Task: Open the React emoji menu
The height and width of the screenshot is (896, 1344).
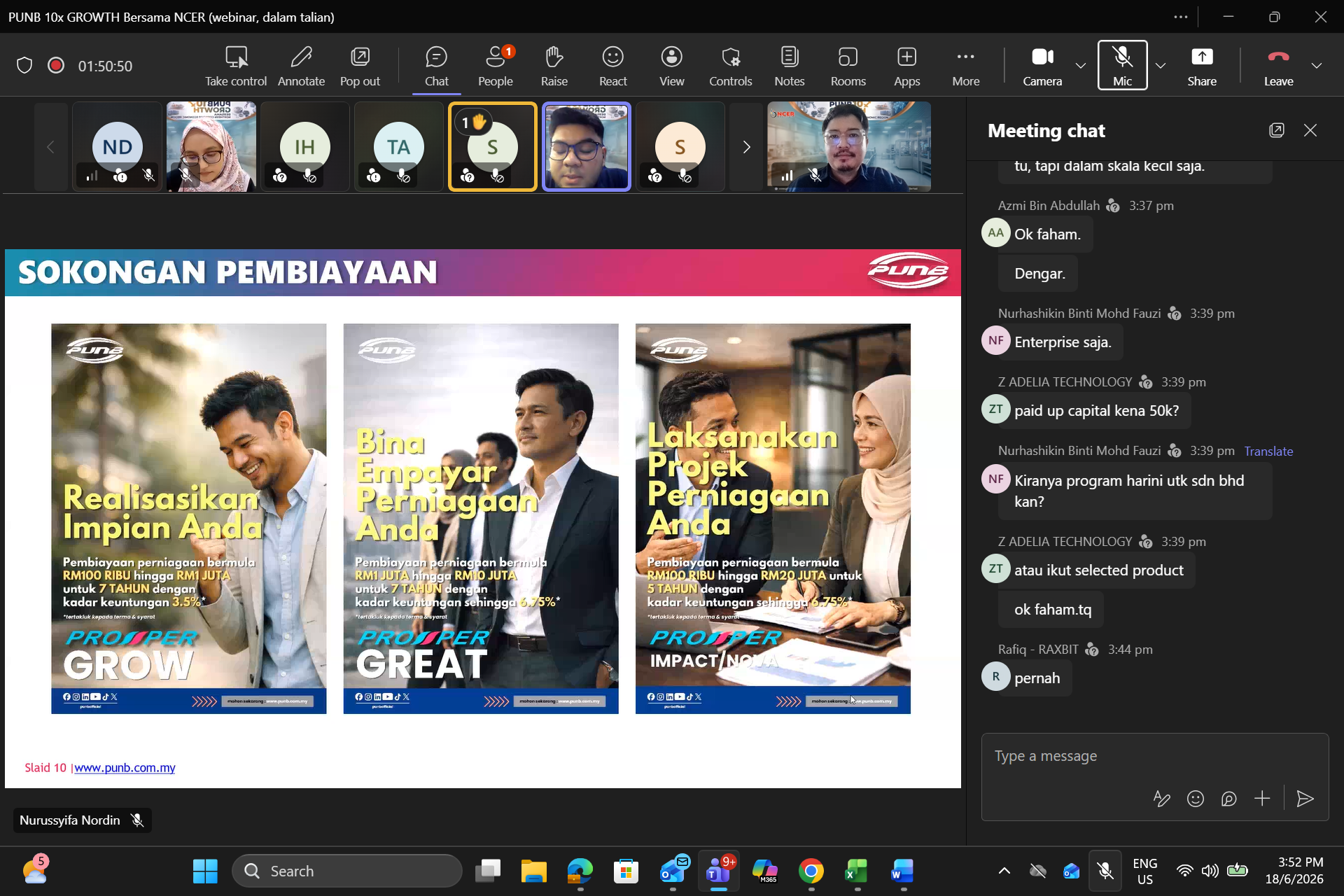Action: (612, 66)
